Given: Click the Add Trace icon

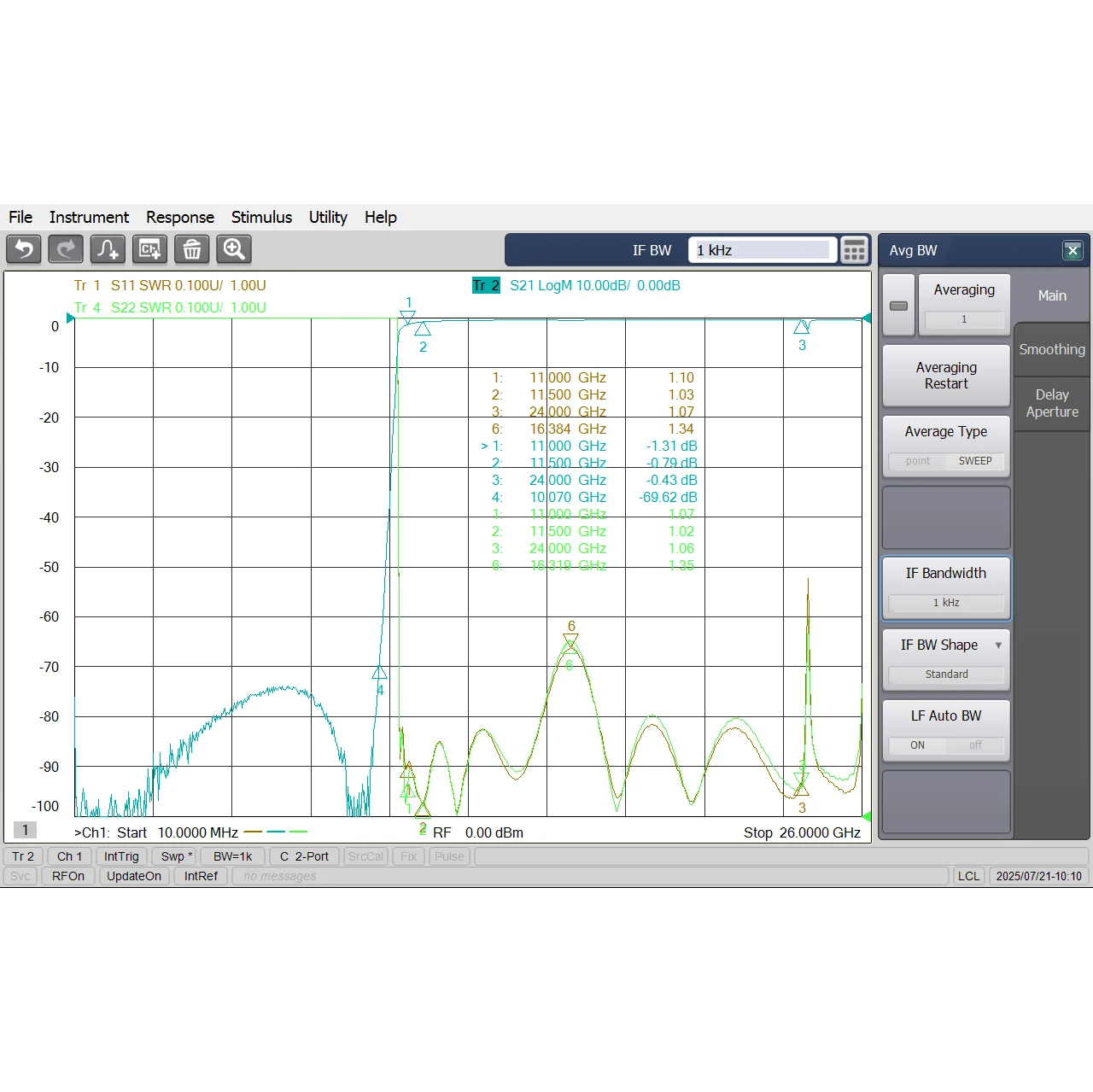Looking at the screenshot, I should [108, 249].
